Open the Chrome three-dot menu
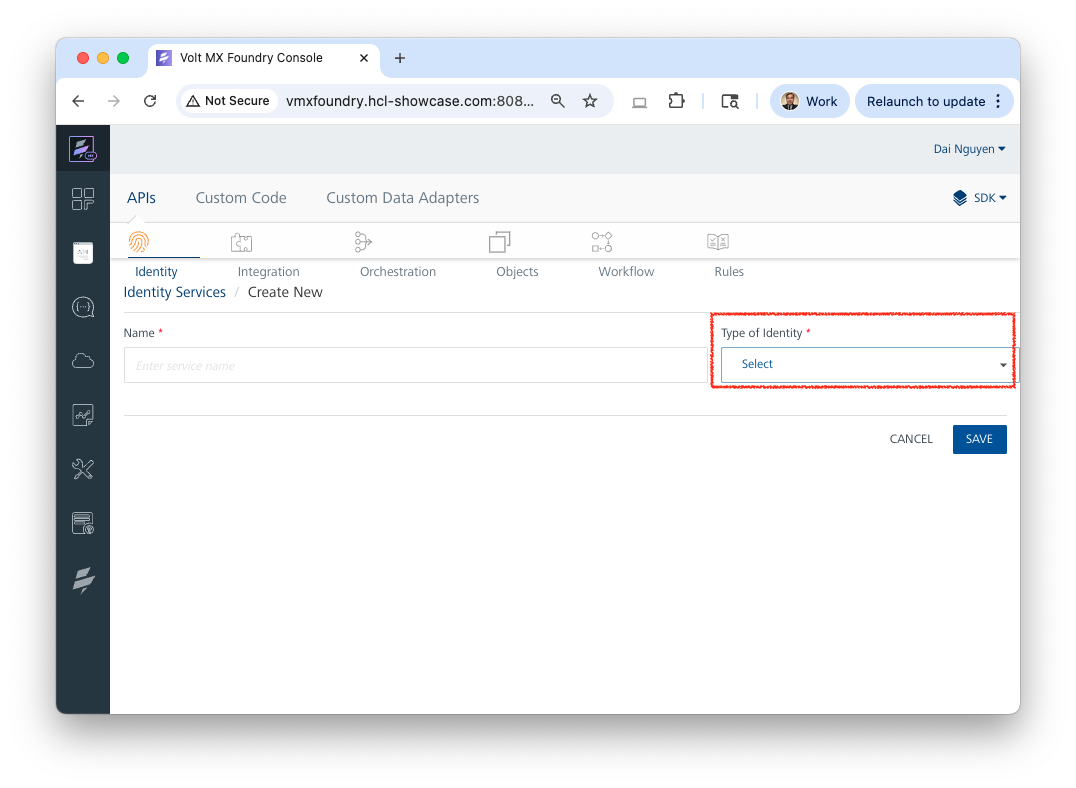 [x=998, y=101]
